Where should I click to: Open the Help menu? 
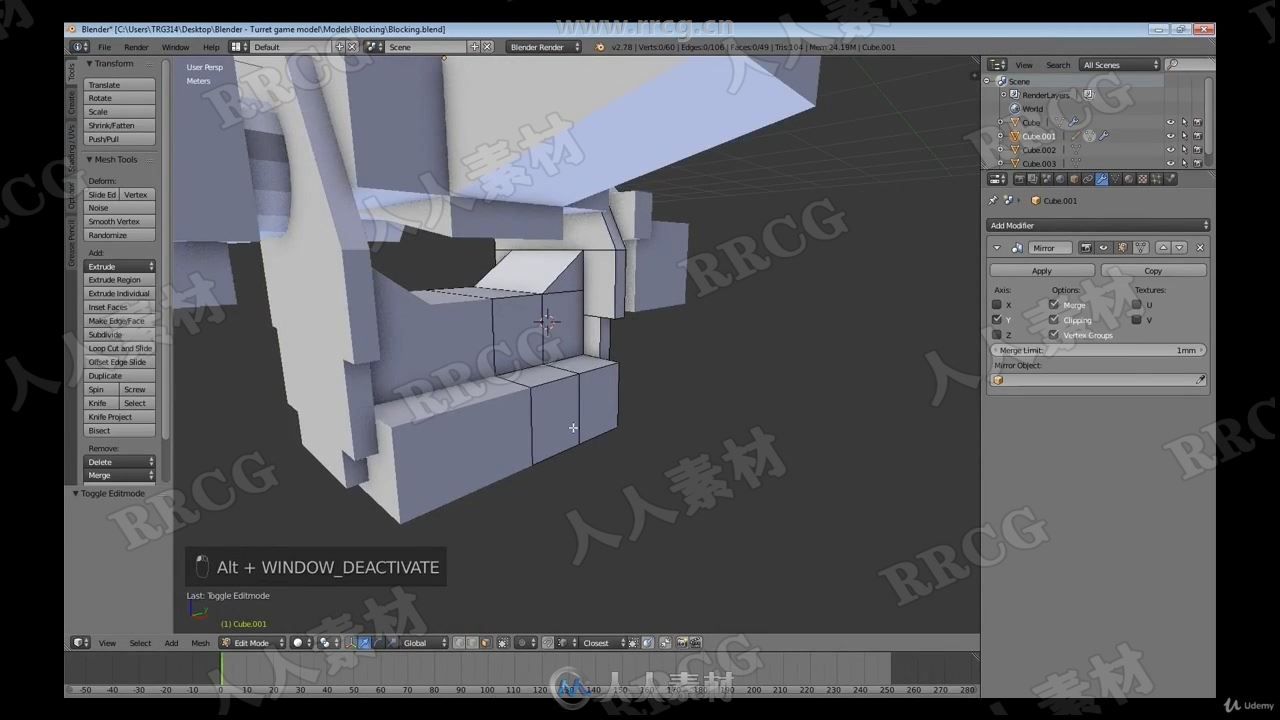211,47
